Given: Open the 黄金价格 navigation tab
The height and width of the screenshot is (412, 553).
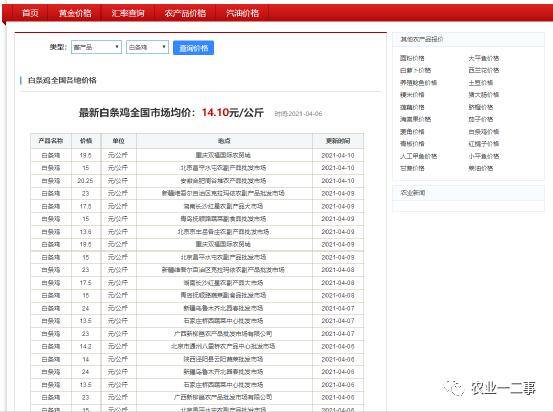Looking at the screenshot, I should coord(75,13).
